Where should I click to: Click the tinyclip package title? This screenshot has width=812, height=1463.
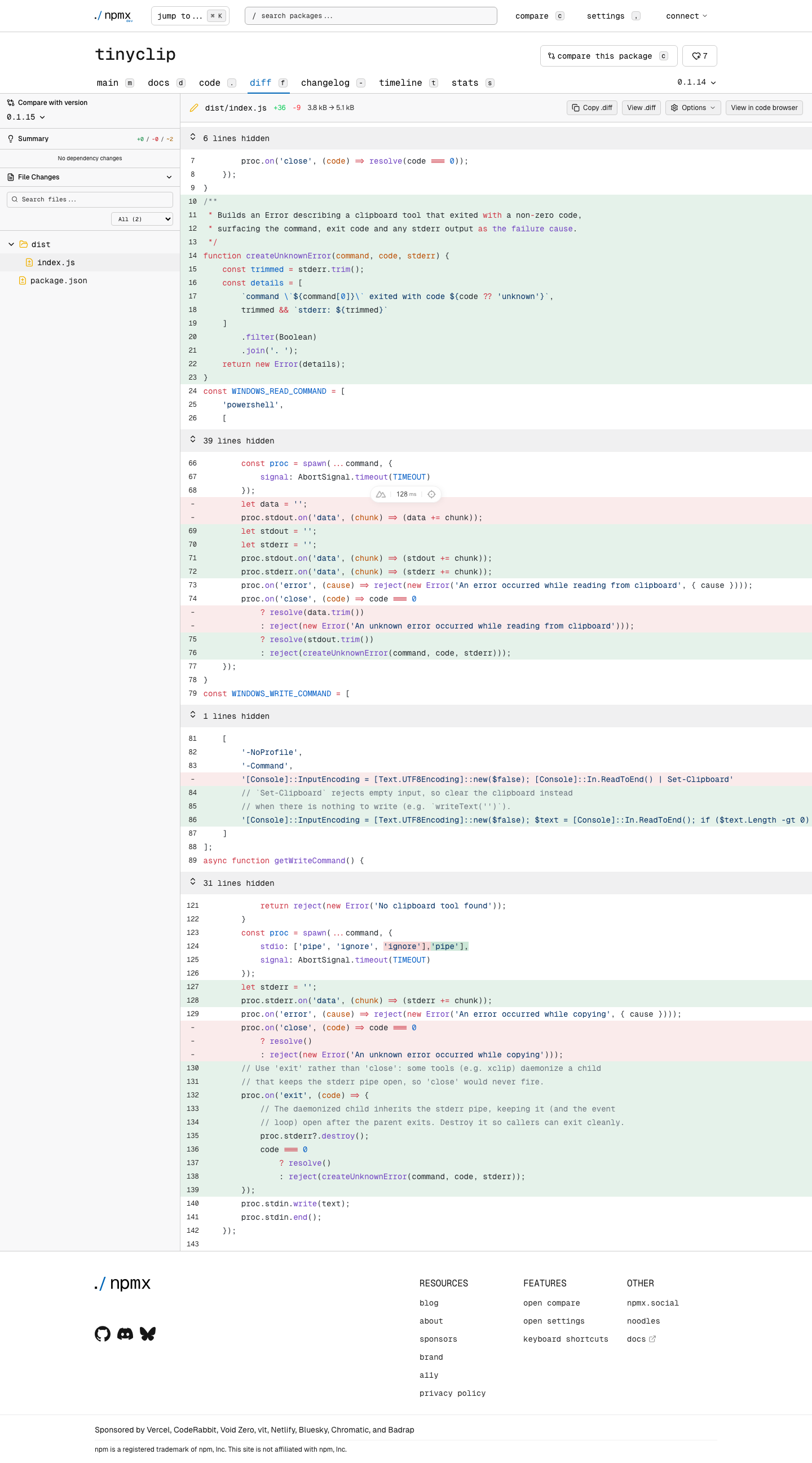(x=135, y=54)
